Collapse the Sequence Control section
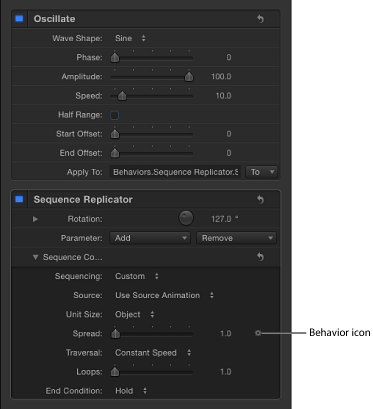 coord(35,257)
